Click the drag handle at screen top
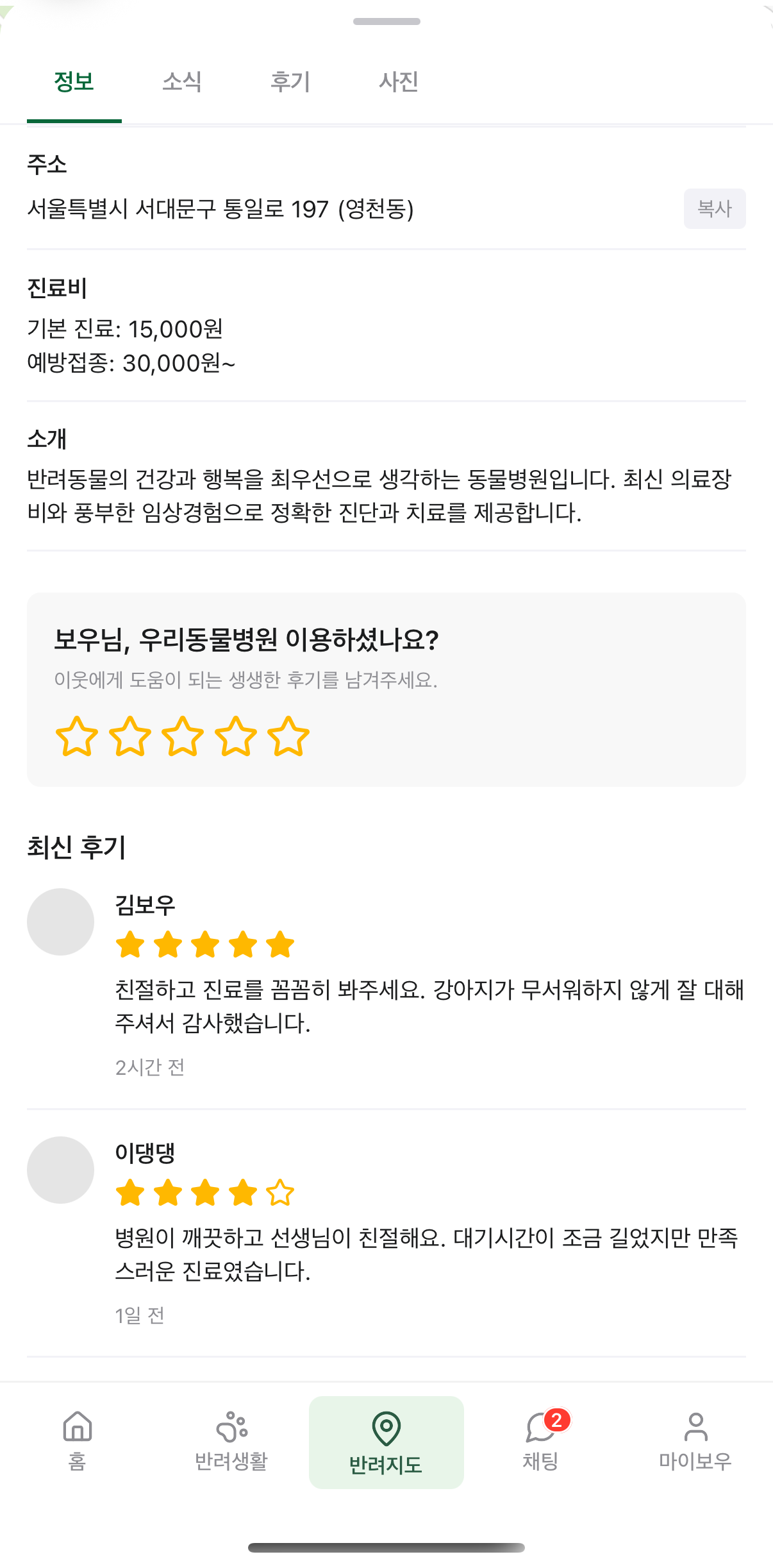773x1568 pixels. click(386, 21)
